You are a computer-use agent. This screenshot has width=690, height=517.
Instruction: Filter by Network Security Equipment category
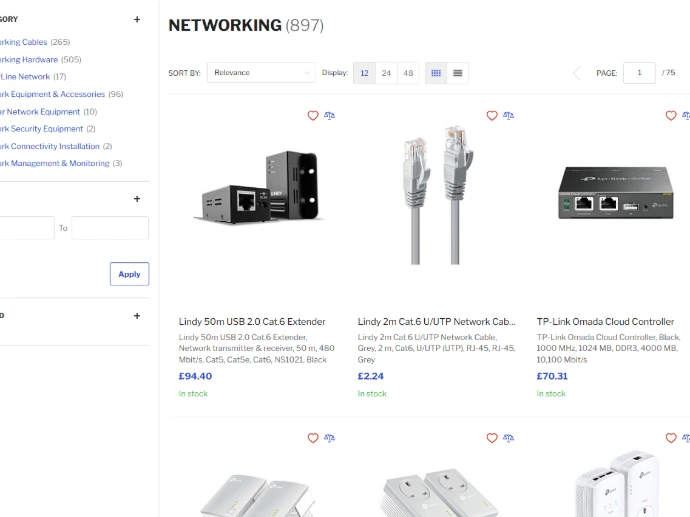(40, 128)
